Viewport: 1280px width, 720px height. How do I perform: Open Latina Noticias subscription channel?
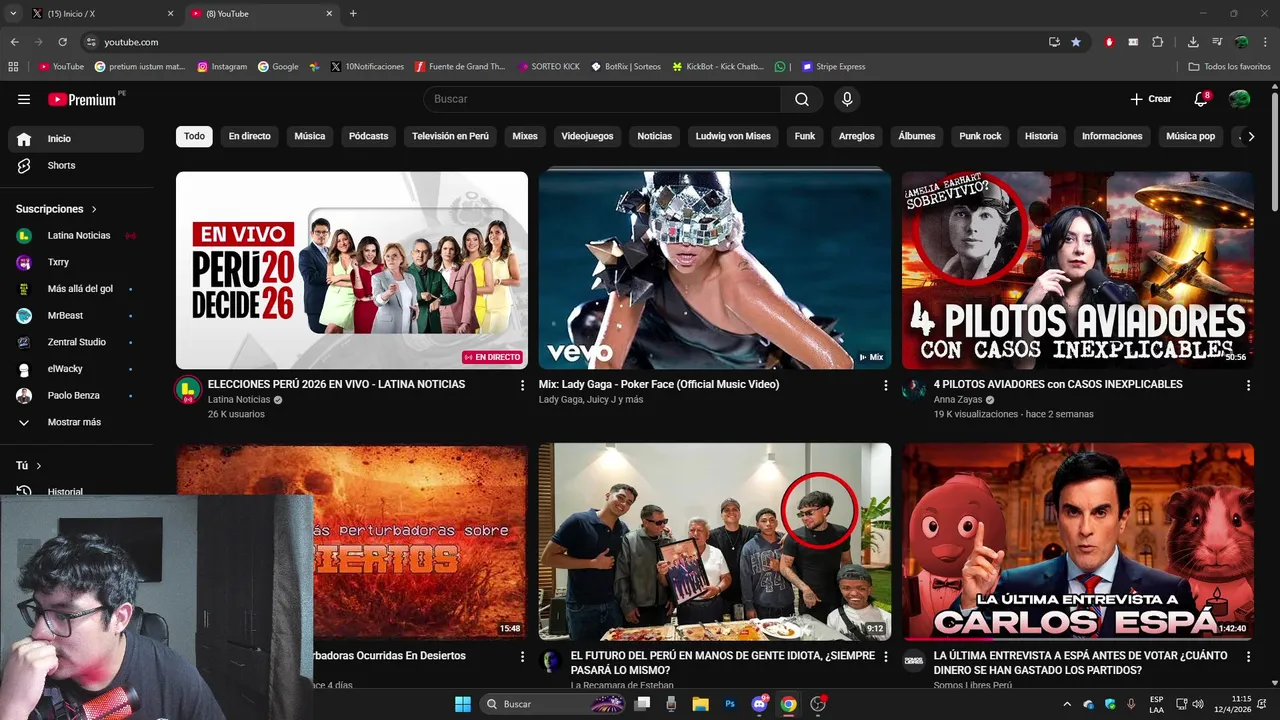pyautogui.click(x=76, y=235)
